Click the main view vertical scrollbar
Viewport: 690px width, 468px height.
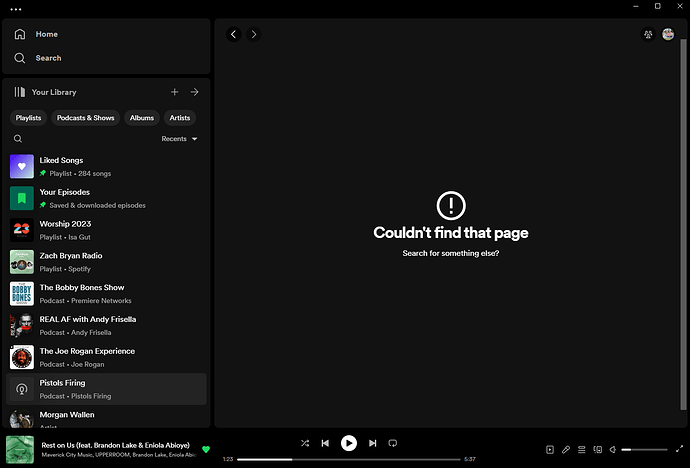click(683, 224)
